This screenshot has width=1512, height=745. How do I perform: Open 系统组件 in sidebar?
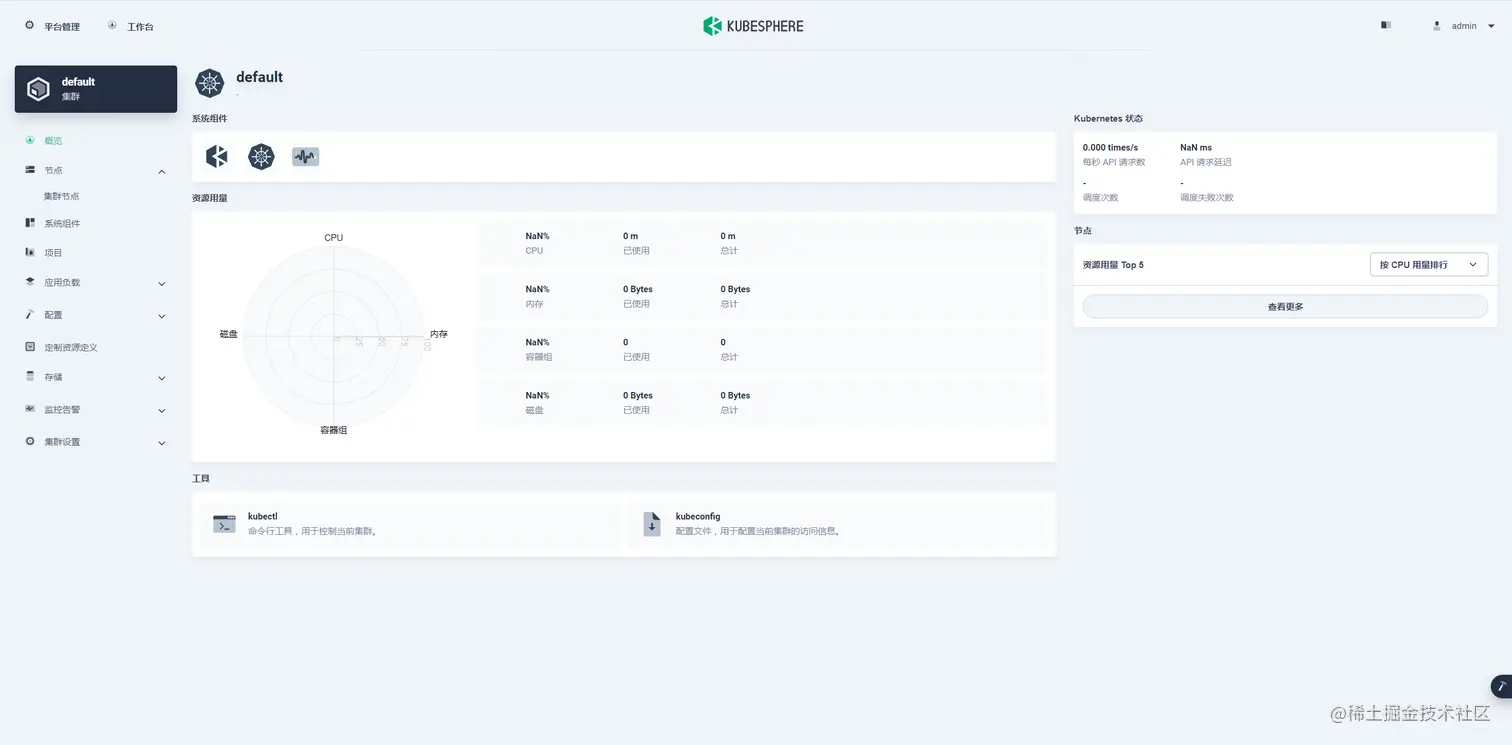click(62, 224)
